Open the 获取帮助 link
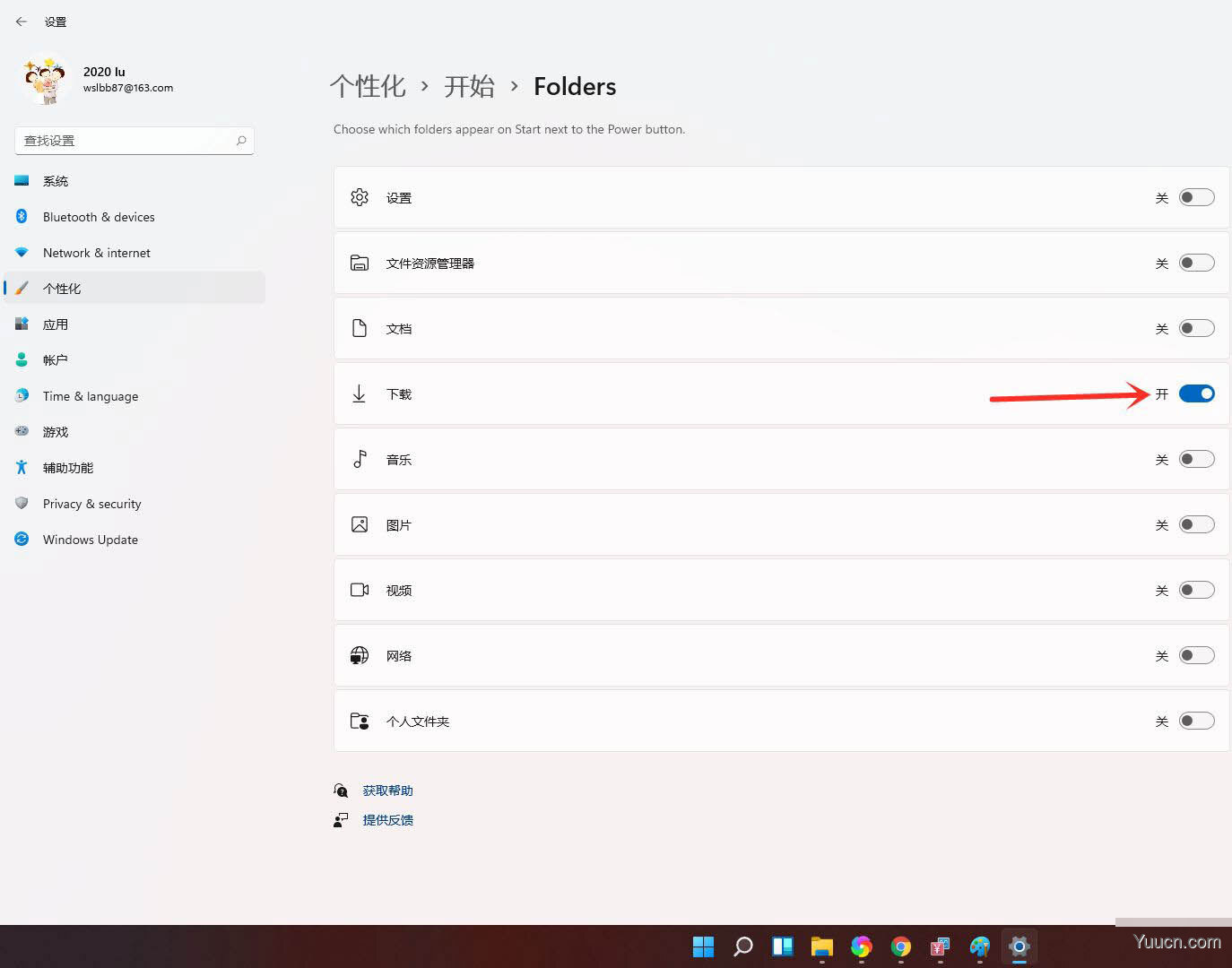The image size is (1232, 968). point(387,791)
